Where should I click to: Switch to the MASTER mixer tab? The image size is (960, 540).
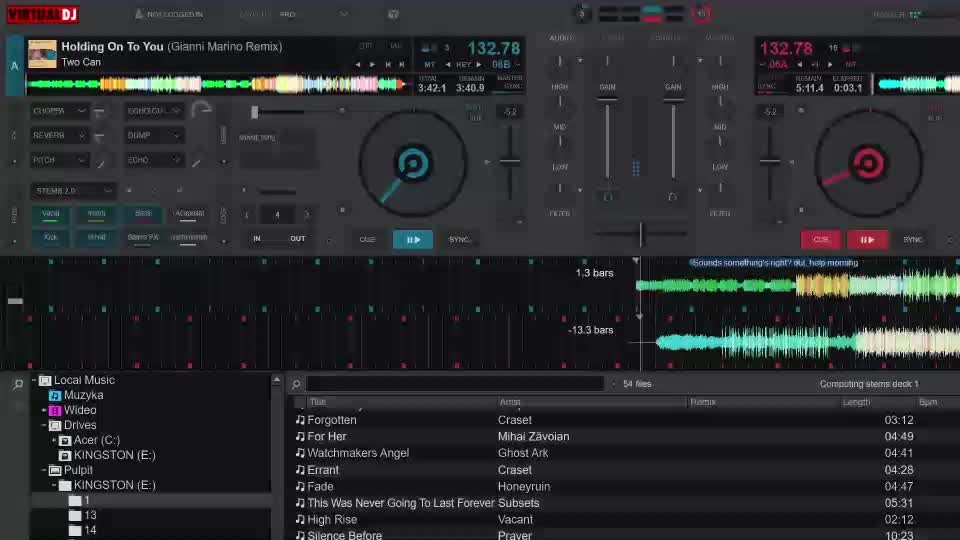(719, 38)
